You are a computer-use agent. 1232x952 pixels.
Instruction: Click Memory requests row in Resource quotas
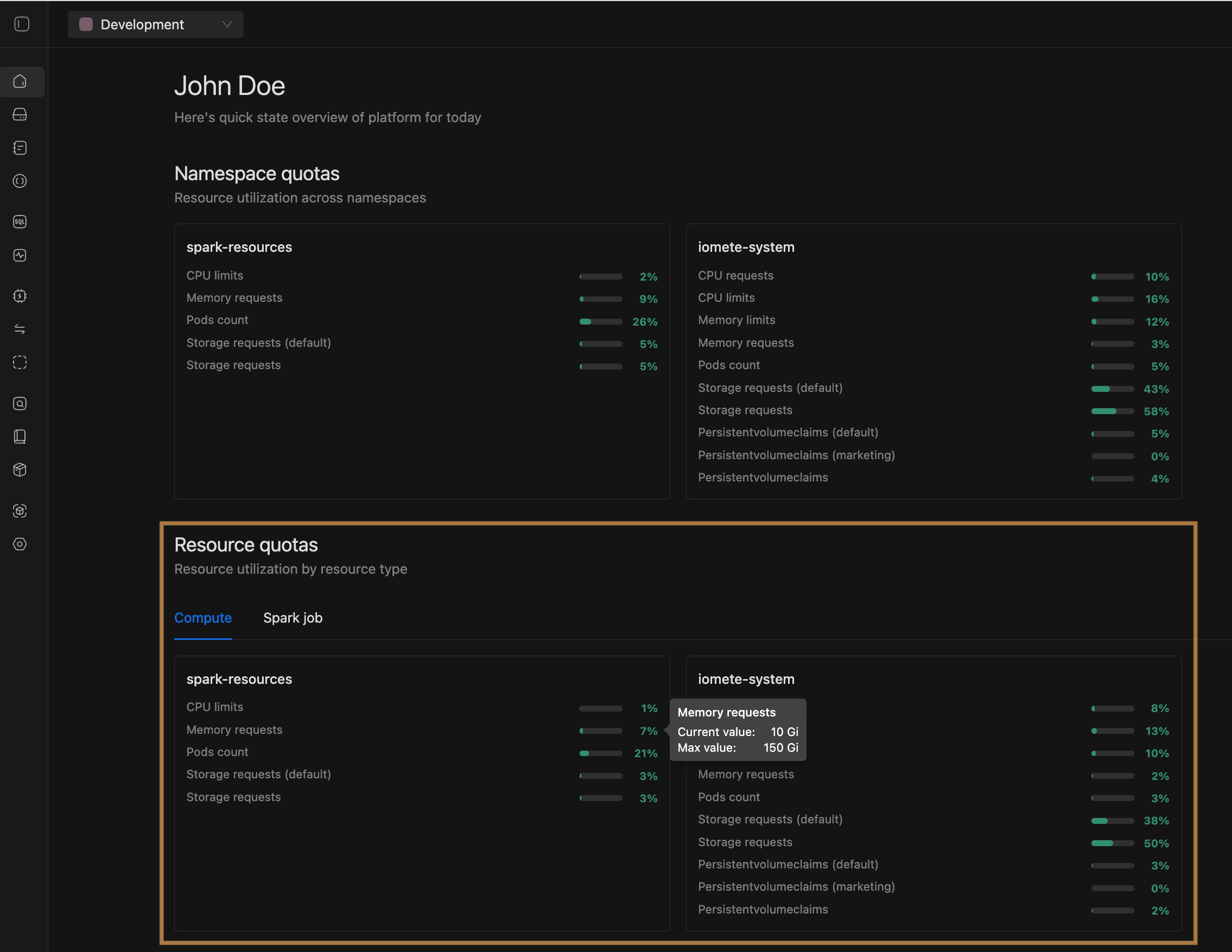(x=234, y=730)
